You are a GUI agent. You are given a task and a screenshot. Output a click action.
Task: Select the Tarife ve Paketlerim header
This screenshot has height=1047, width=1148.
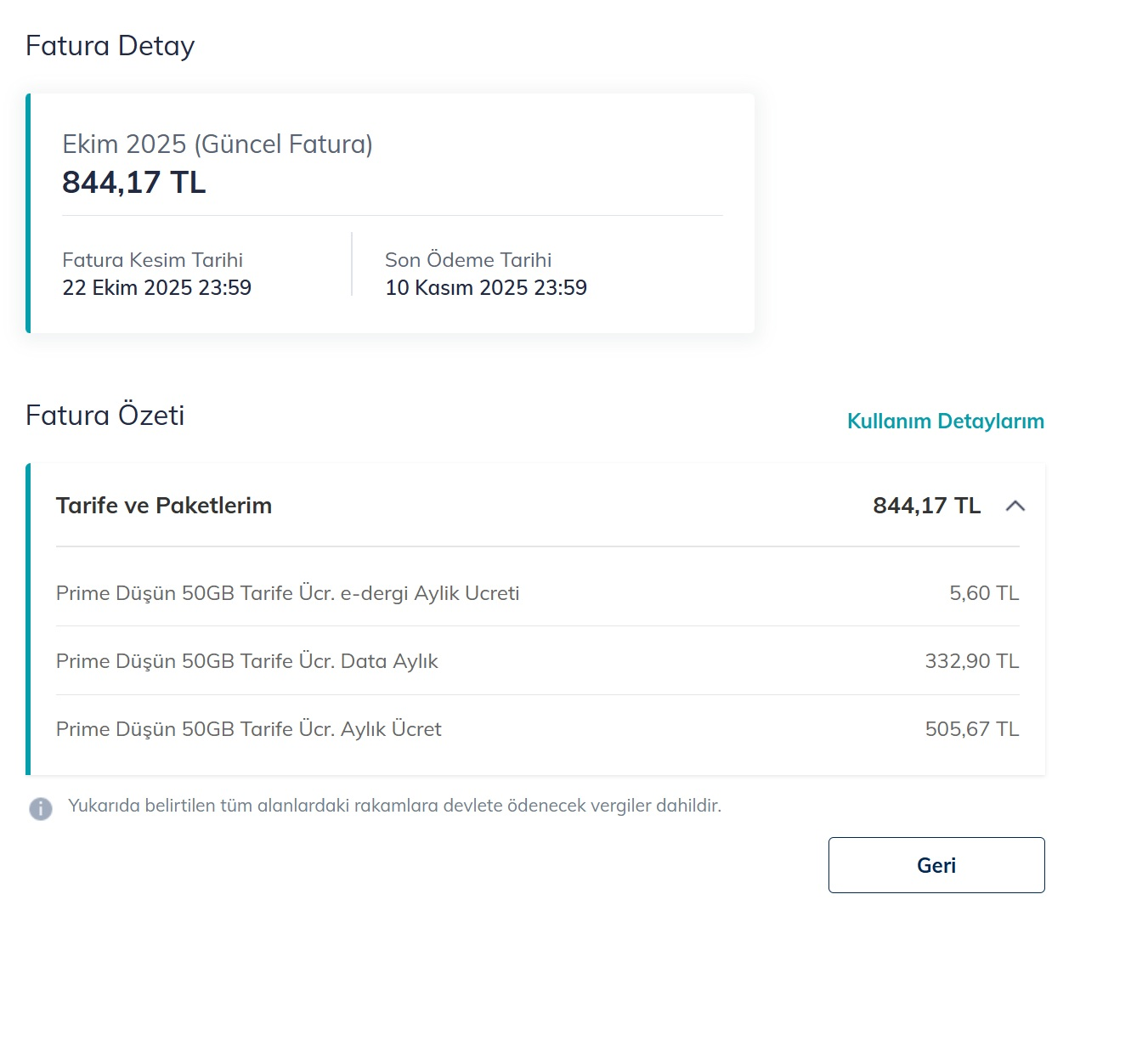(537, 506)
